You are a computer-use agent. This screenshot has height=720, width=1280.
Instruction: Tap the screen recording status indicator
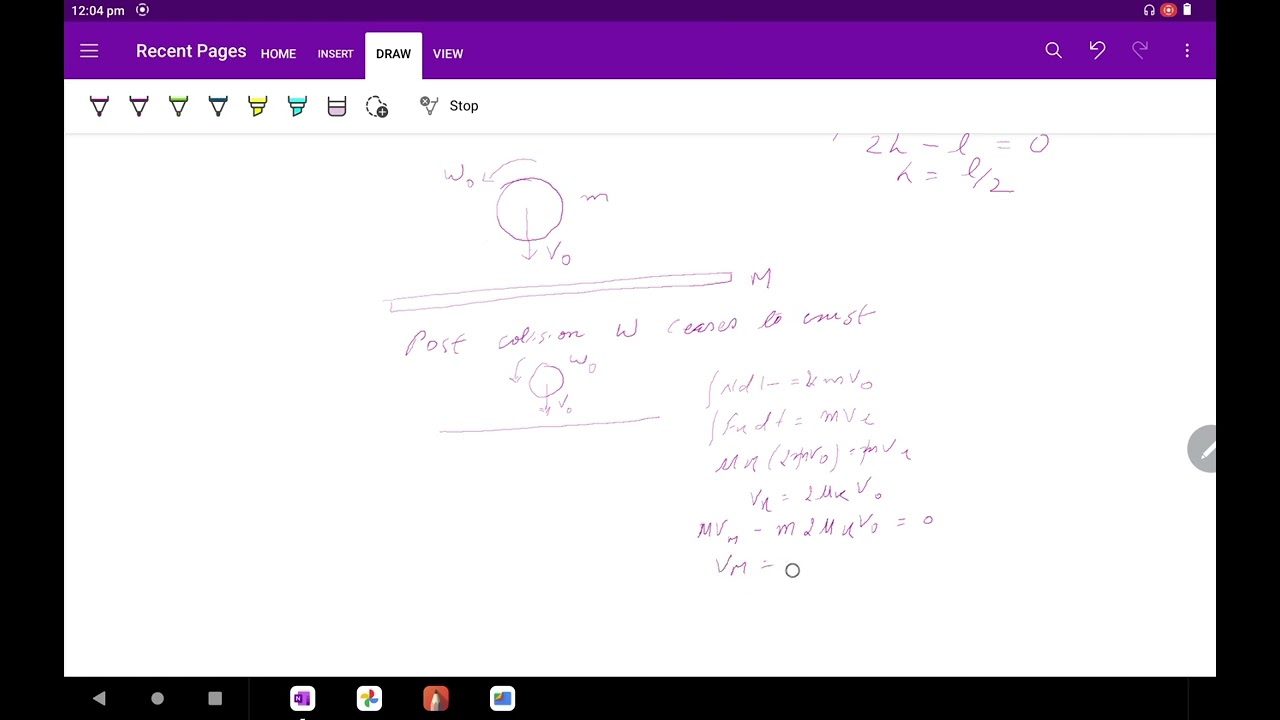[x=142, y=10]
